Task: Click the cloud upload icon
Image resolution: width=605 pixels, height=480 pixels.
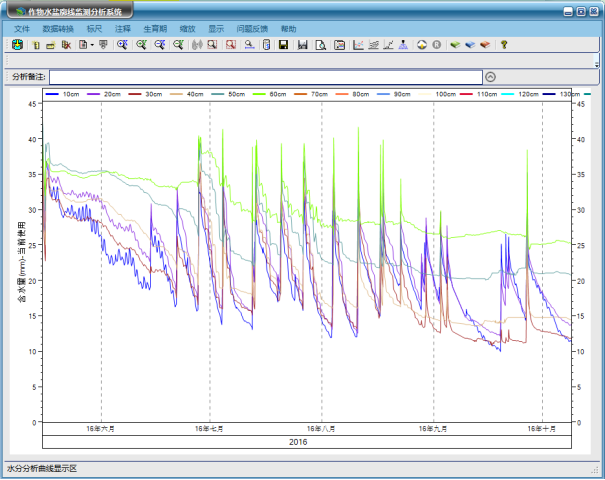Action: [422, 45]
